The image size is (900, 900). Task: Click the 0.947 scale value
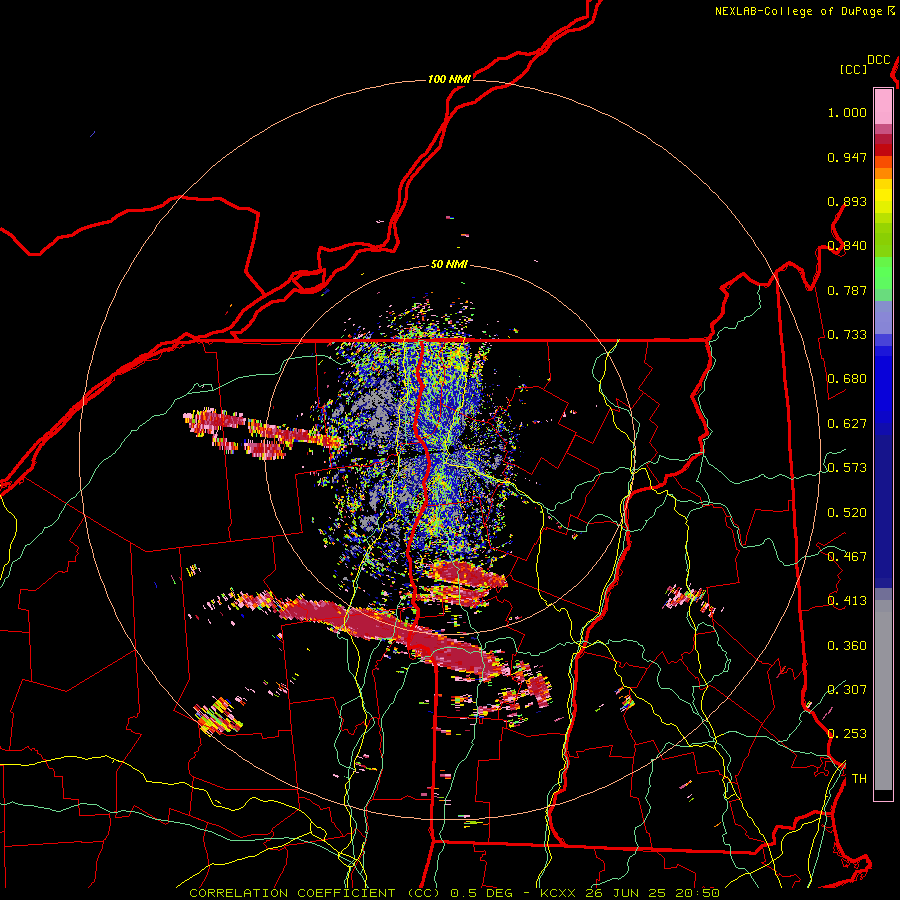coord(847,157)
